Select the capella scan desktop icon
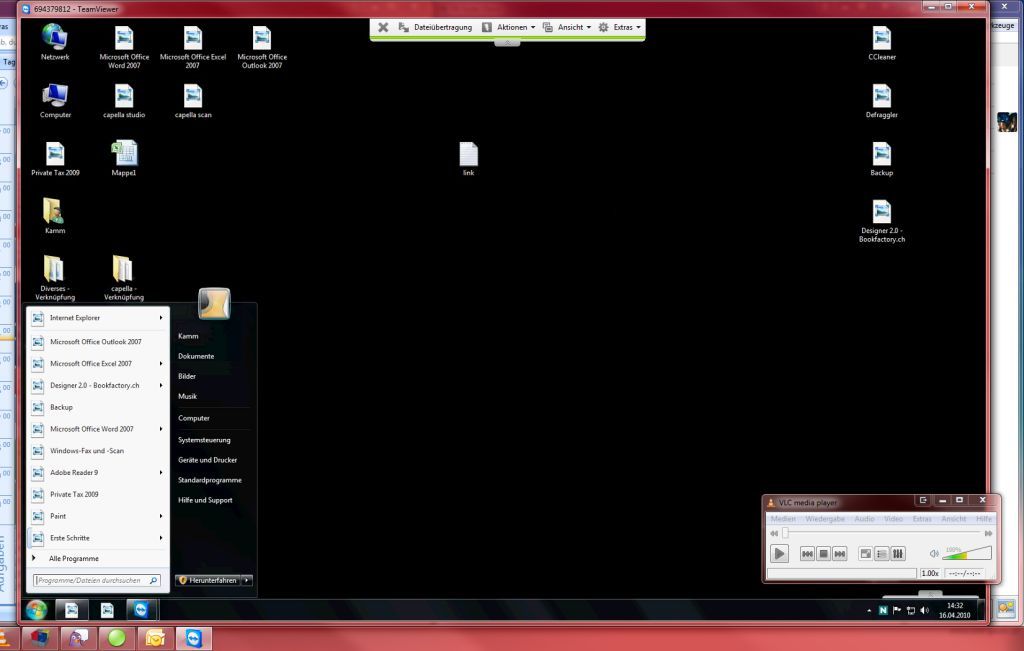Image resolution: width=1024 pixels, height=651 pixels. coord(193,101)
